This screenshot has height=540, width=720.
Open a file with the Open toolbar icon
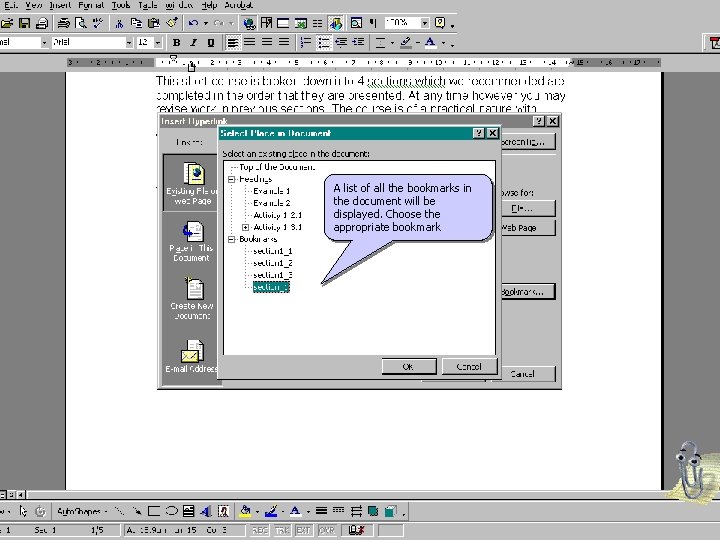coord(7,23)
